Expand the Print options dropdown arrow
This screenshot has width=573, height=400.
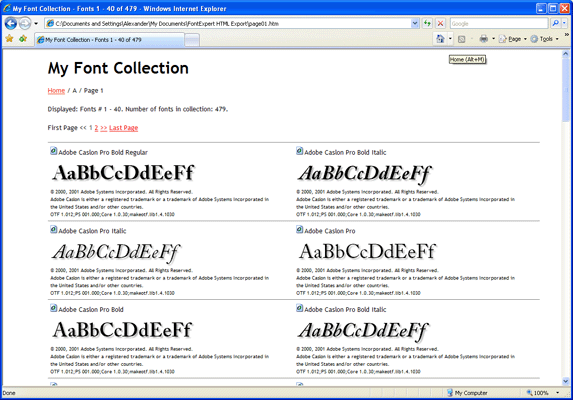coord(493,39)
